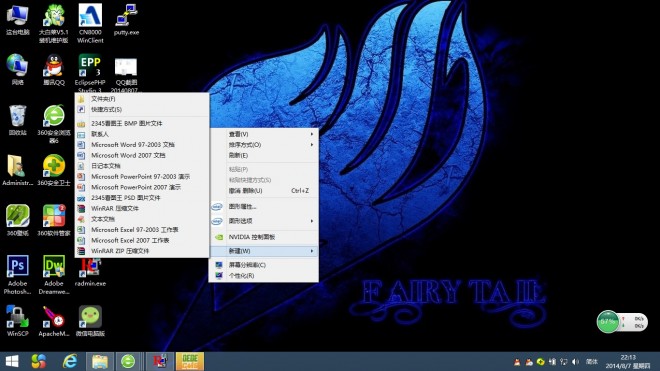
Task: Choose 撤消 删除(U) undo delete
Action: (x=264, y=191)
